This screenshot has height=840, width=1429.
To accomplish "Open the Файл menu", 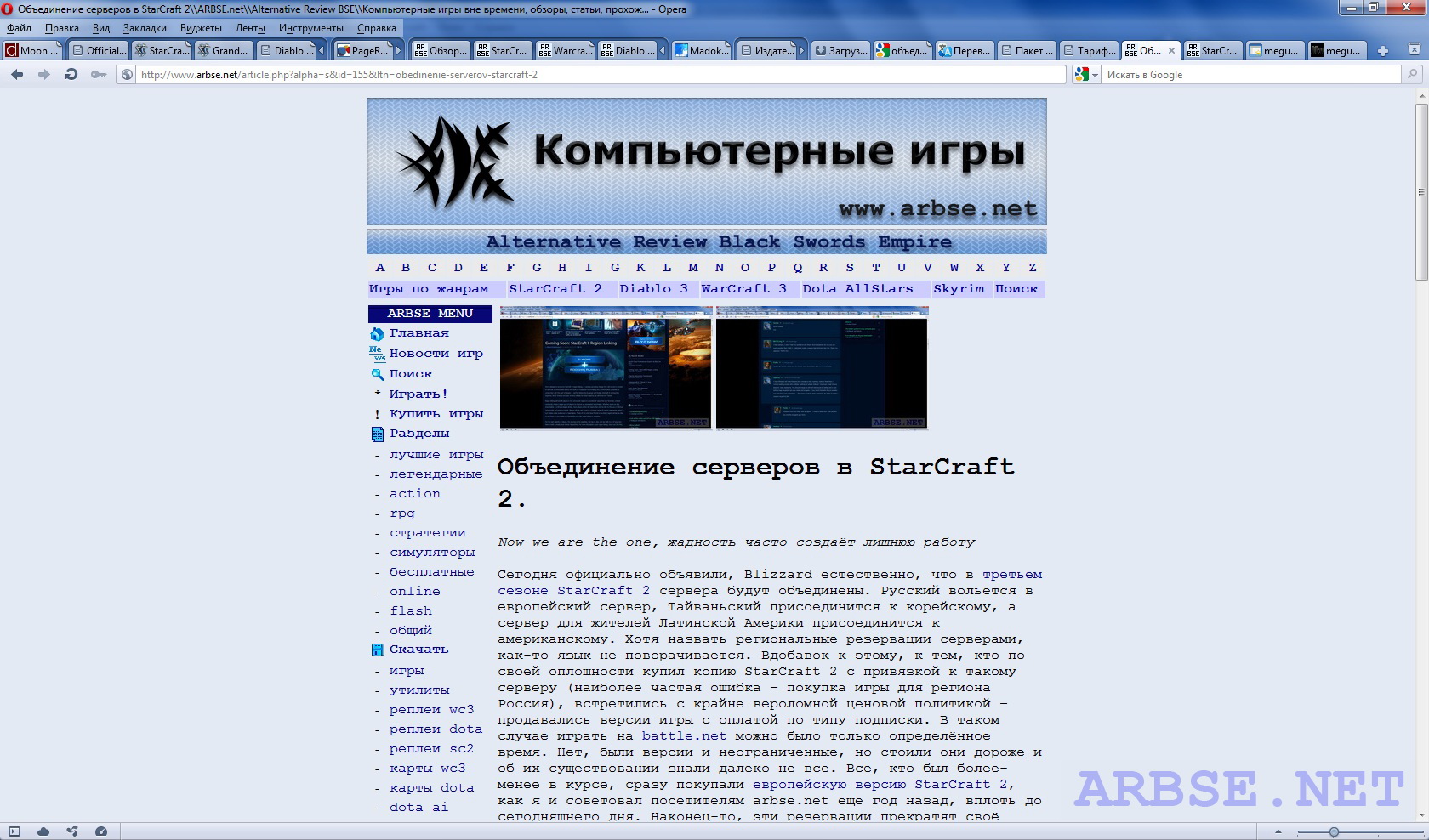I will click(19, 28).
